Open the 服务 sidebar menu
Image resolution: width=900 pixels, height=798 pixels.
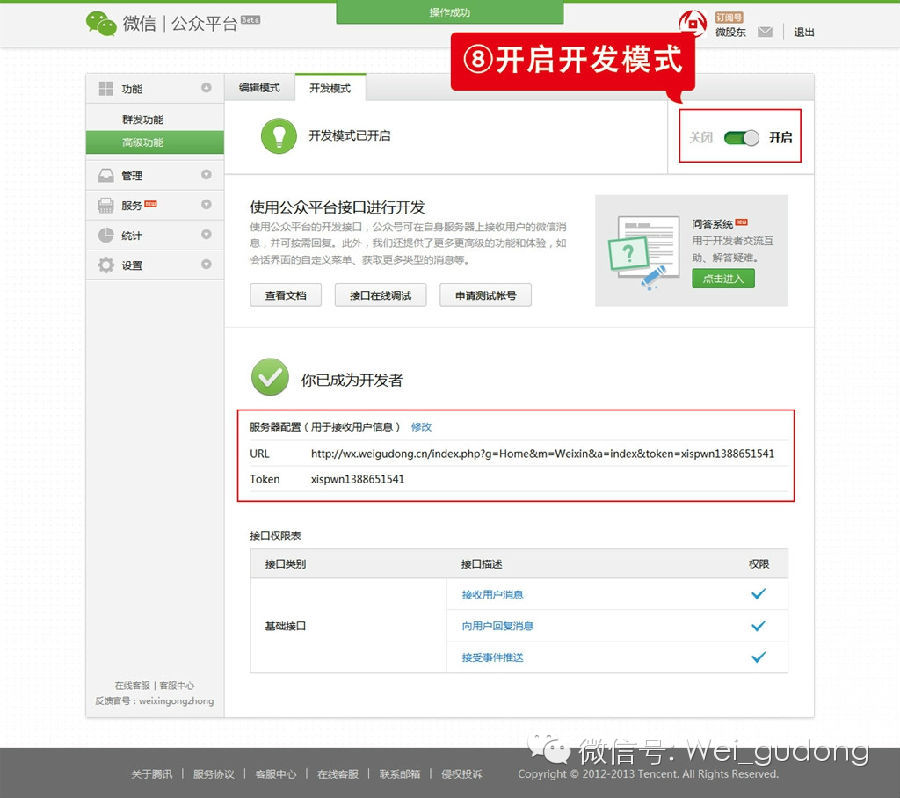point(154,206)
